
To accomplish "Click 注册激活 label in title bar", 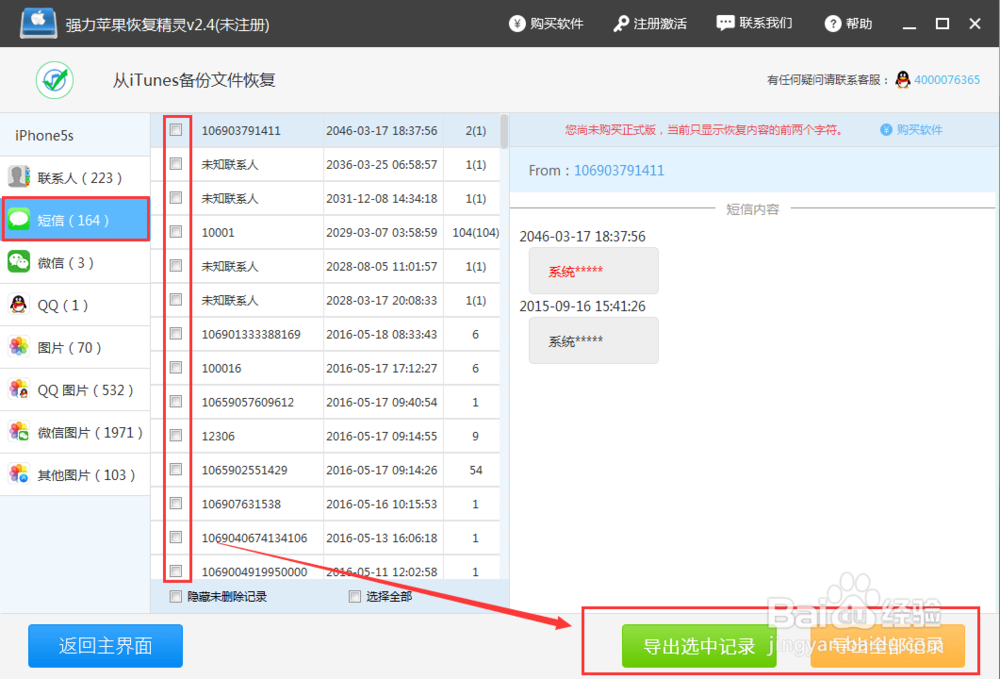I will pos(660,24).
